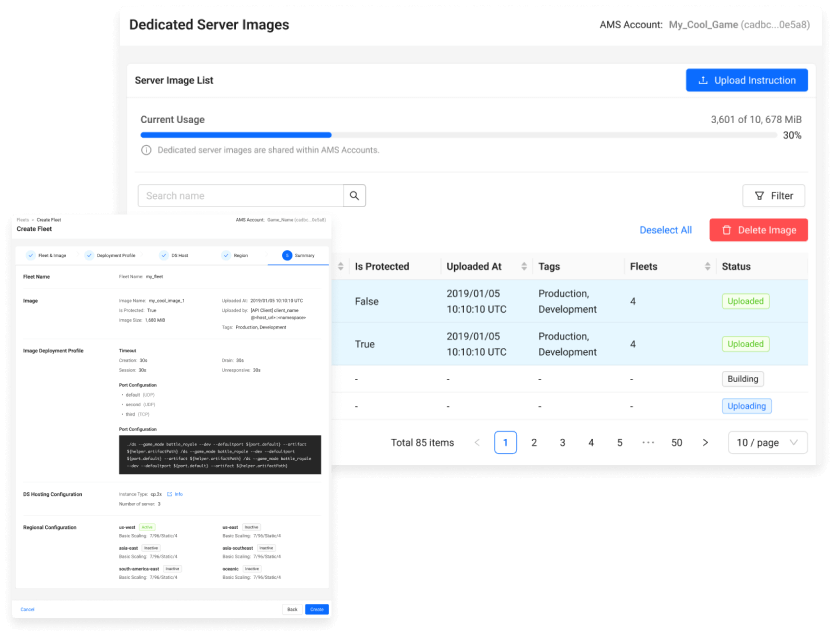Click the Fleet & Image step checkmark
Image resolution: width=835 pixels, height=637 pixels.
(x=30, y=255)
